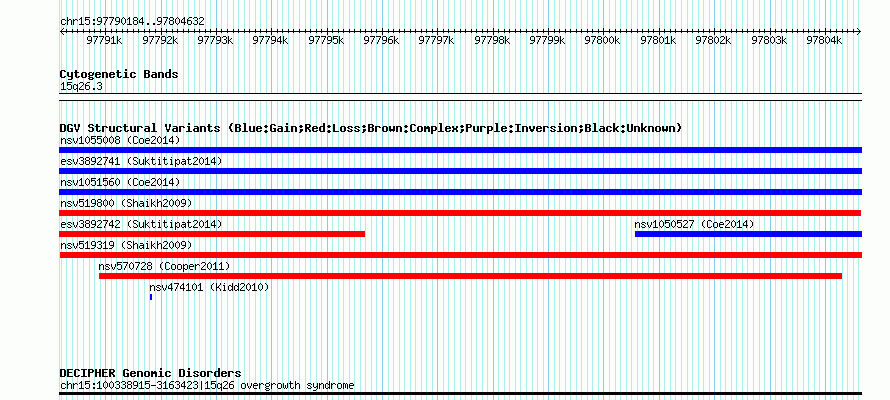Click the 97804k ruler tick label
Image resolution: width=890 pixels, height=400 pixels.
(824, 40)
